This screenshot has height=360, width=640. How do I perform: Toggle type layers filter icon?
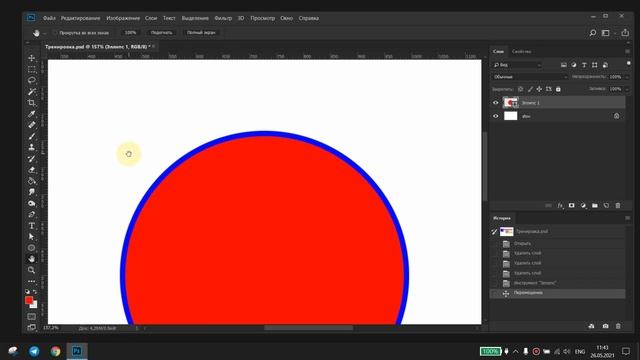pos(584,65)
